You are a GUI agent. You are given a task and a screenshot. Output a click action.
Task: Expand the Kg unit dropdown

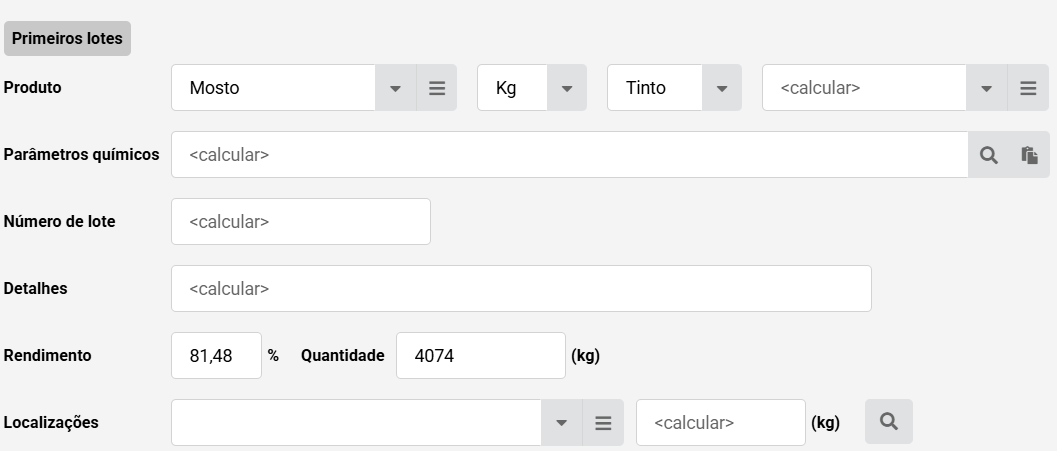(x=567, y=88)
